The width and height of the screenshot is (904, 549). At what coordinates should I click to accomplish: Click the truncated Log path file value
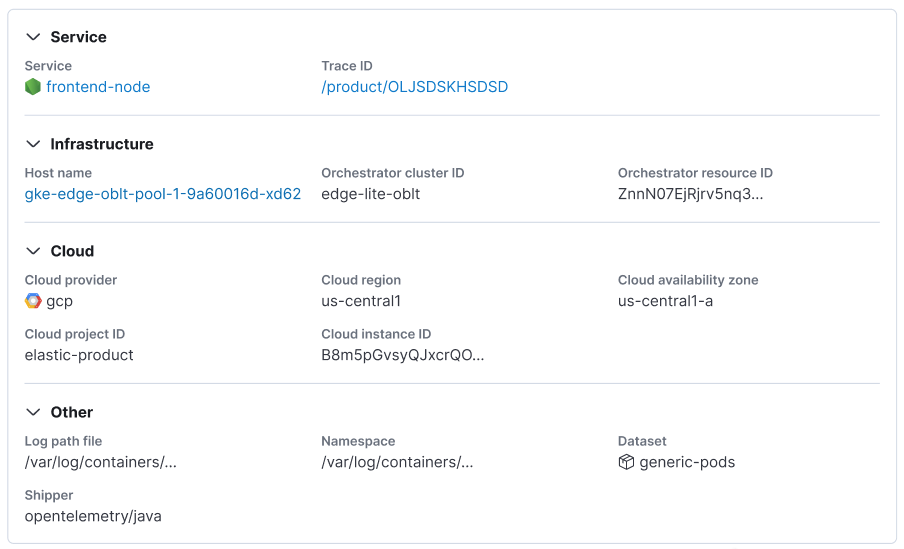[x=100, y=462]
